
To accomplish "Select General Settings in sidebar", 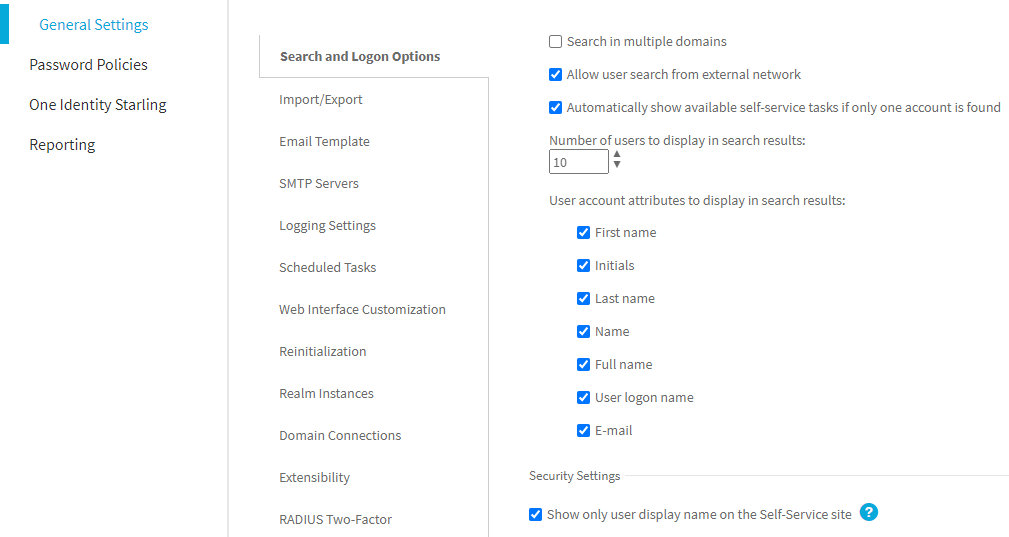I will pyautogui.click(x=94, y=24).
